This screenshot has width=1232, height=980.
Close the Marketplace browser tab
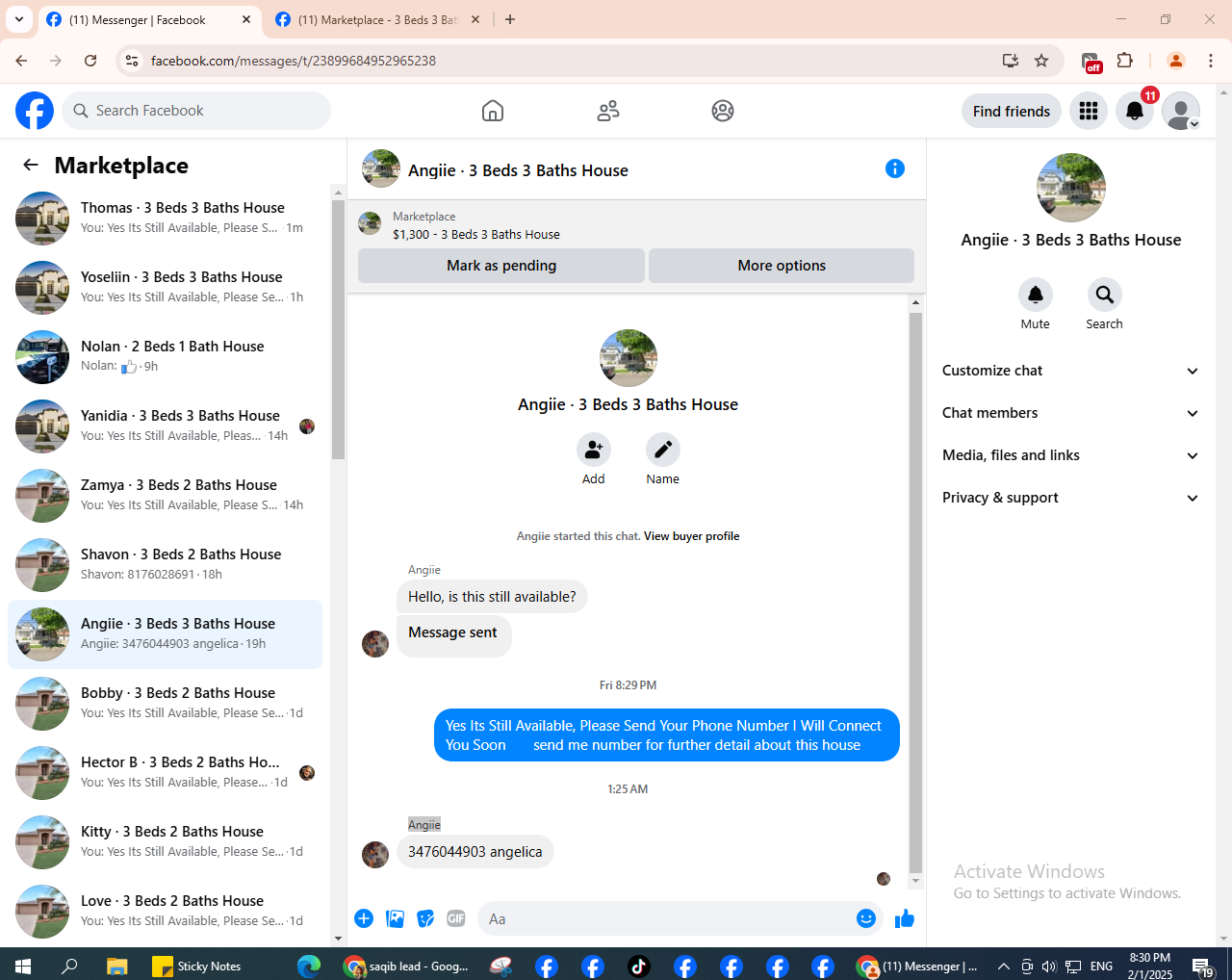pyautogui.click(x=475, y=19)
